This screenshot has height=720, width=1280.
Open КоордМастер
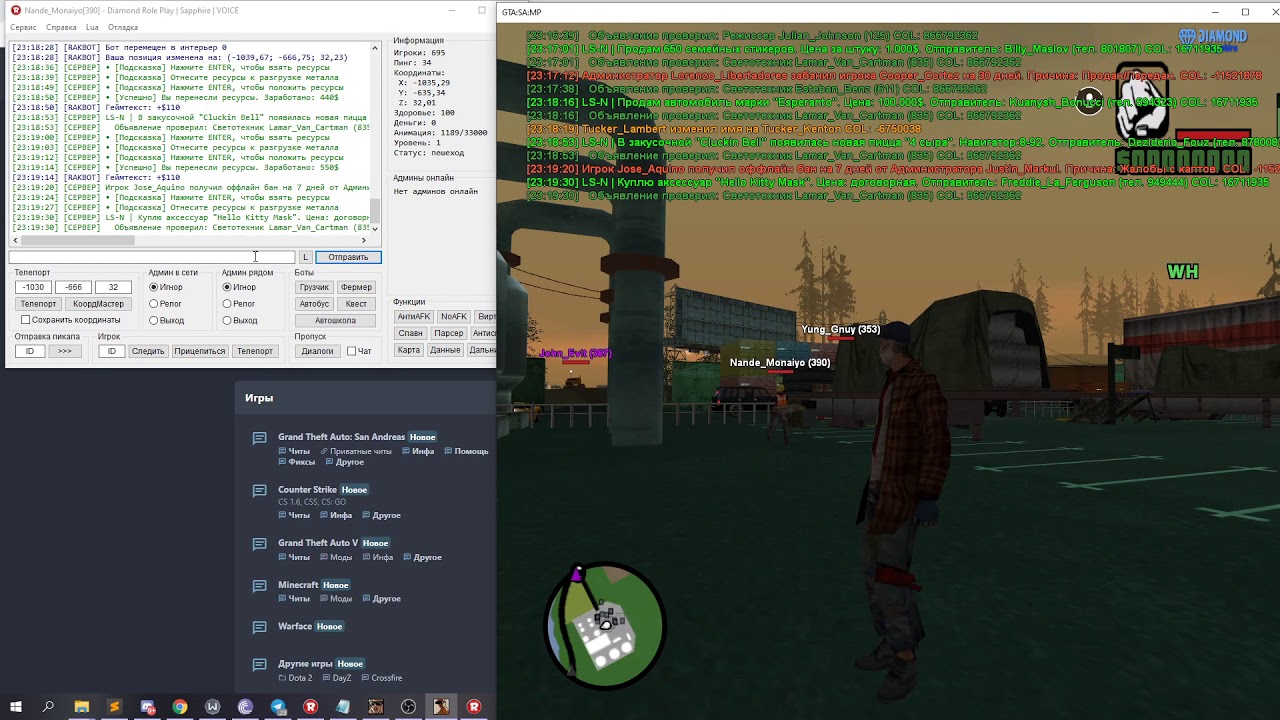tap(98, 304)
